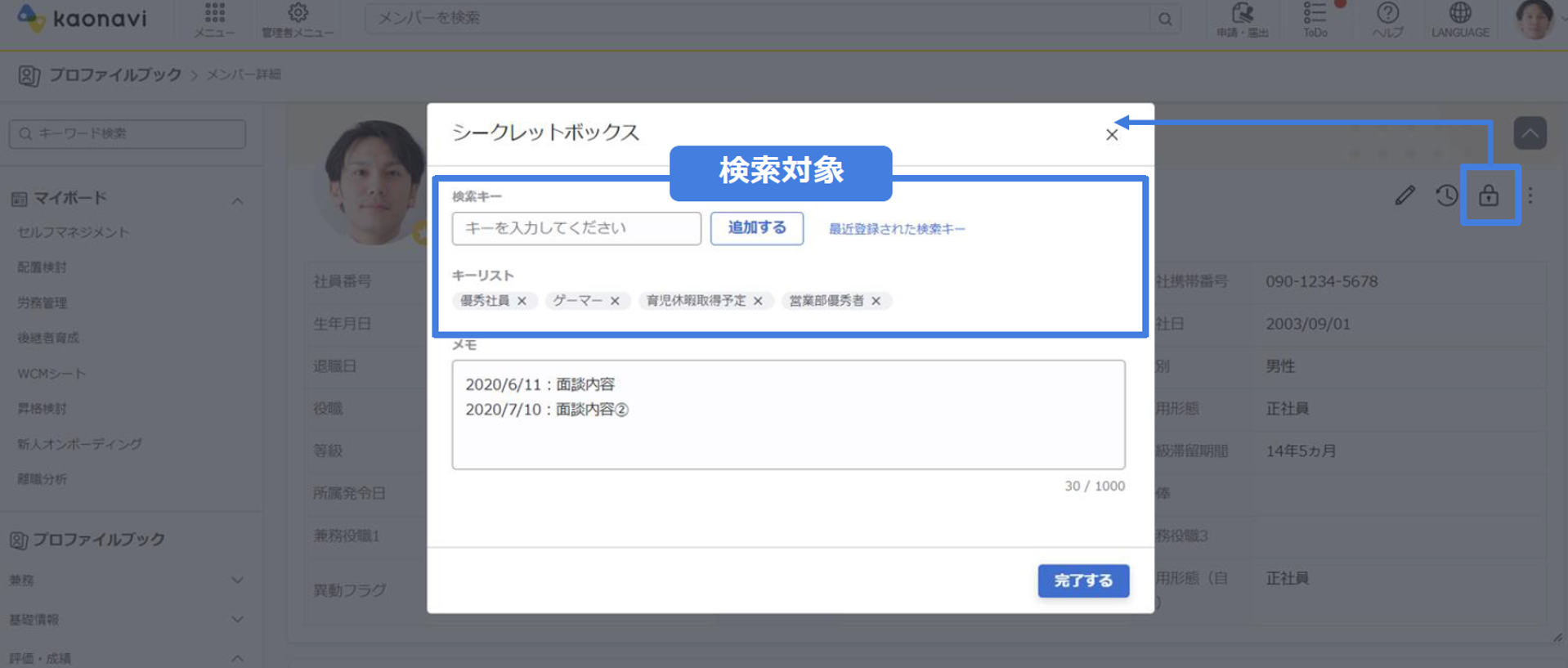
Task: Collapse the マイボード section
Action: click(237, 200)
